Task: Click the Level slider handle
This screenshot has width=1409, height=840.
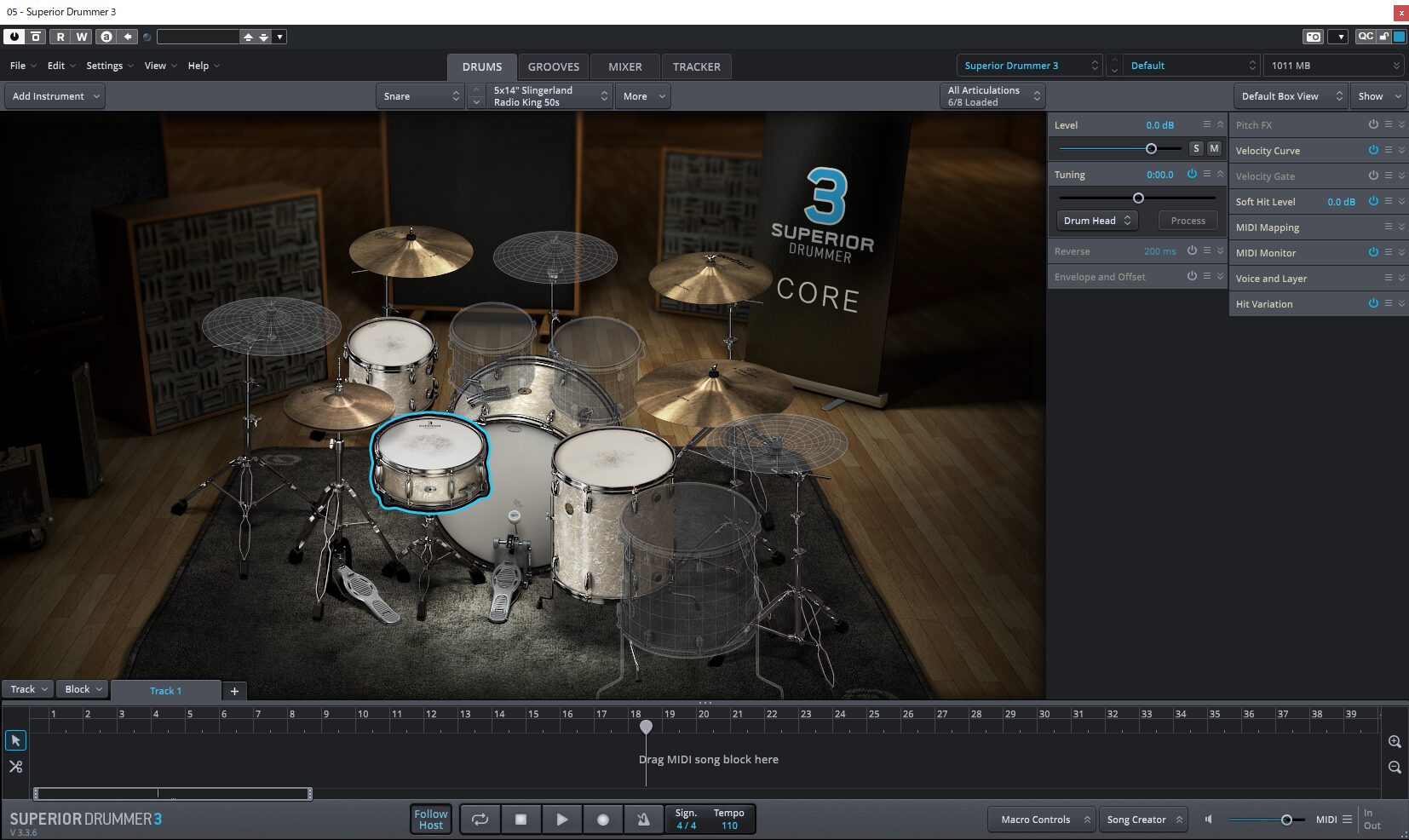Action: (1151, 149)
